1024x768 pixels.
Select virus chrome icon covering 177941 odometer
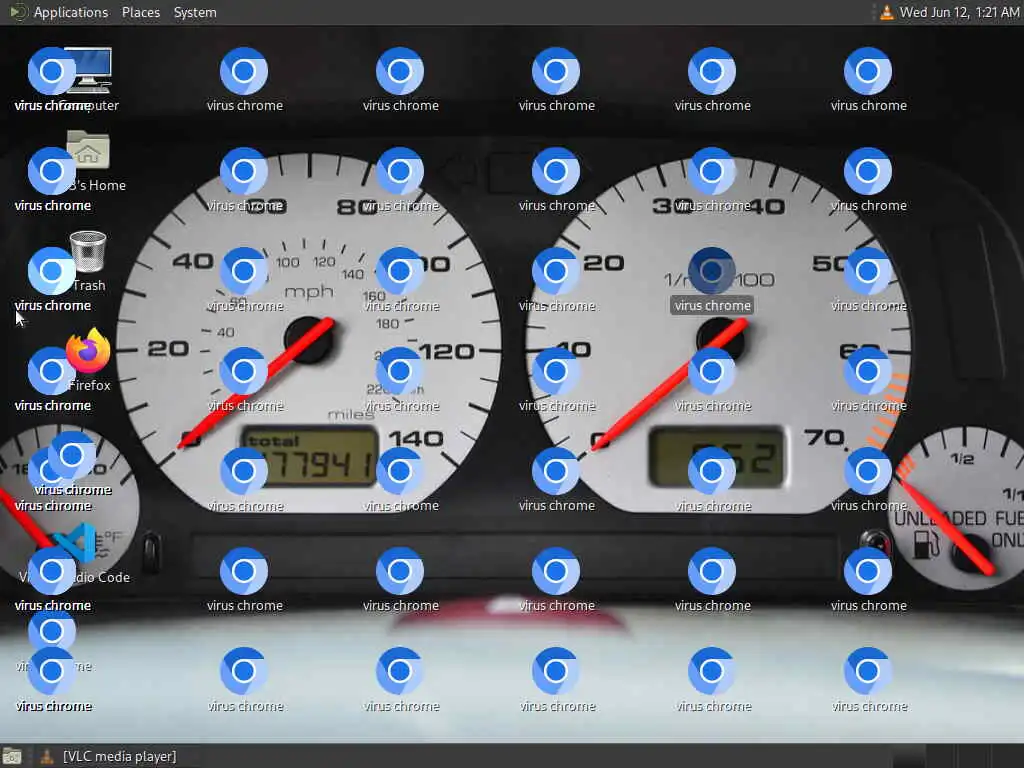pyautogui.click(x=244, y=471)
